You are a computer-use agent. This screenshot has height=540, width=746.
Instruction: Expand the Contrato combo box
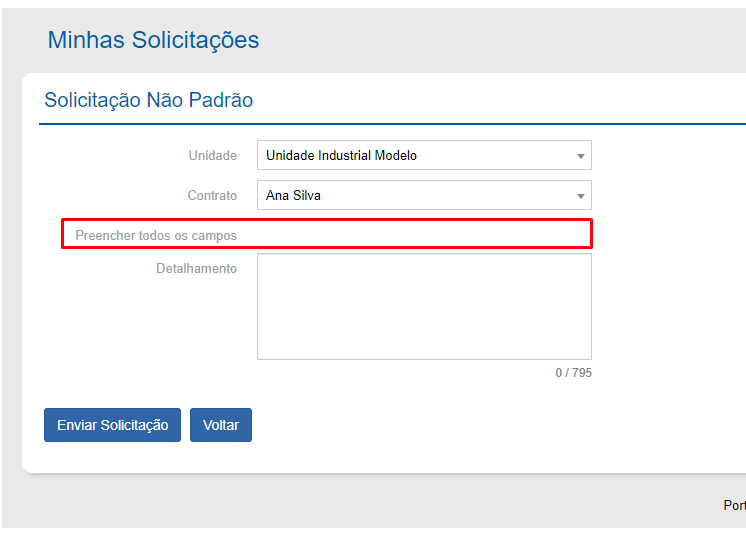423,195
